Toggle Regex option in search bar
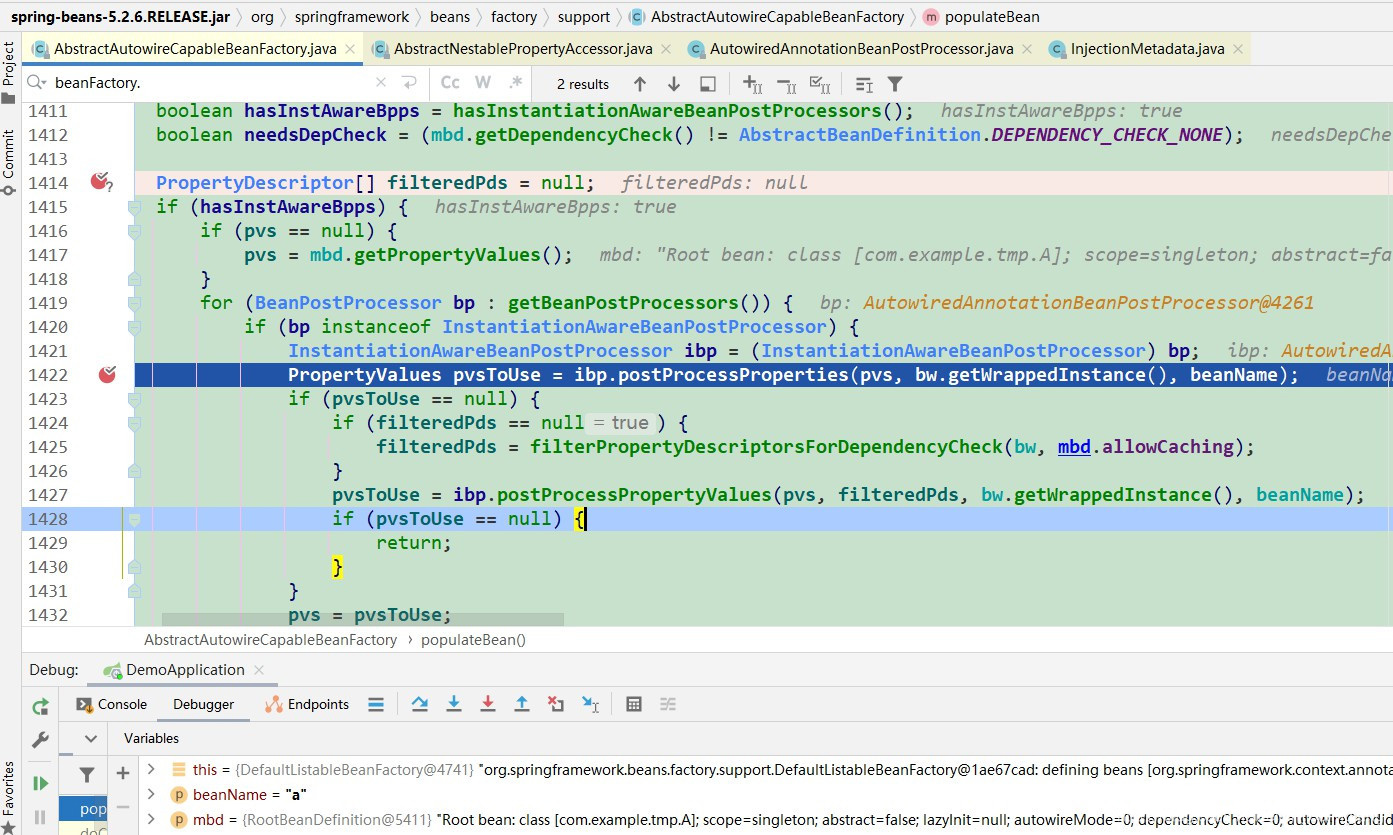1393x835 pixels. (x=515, y=83)
